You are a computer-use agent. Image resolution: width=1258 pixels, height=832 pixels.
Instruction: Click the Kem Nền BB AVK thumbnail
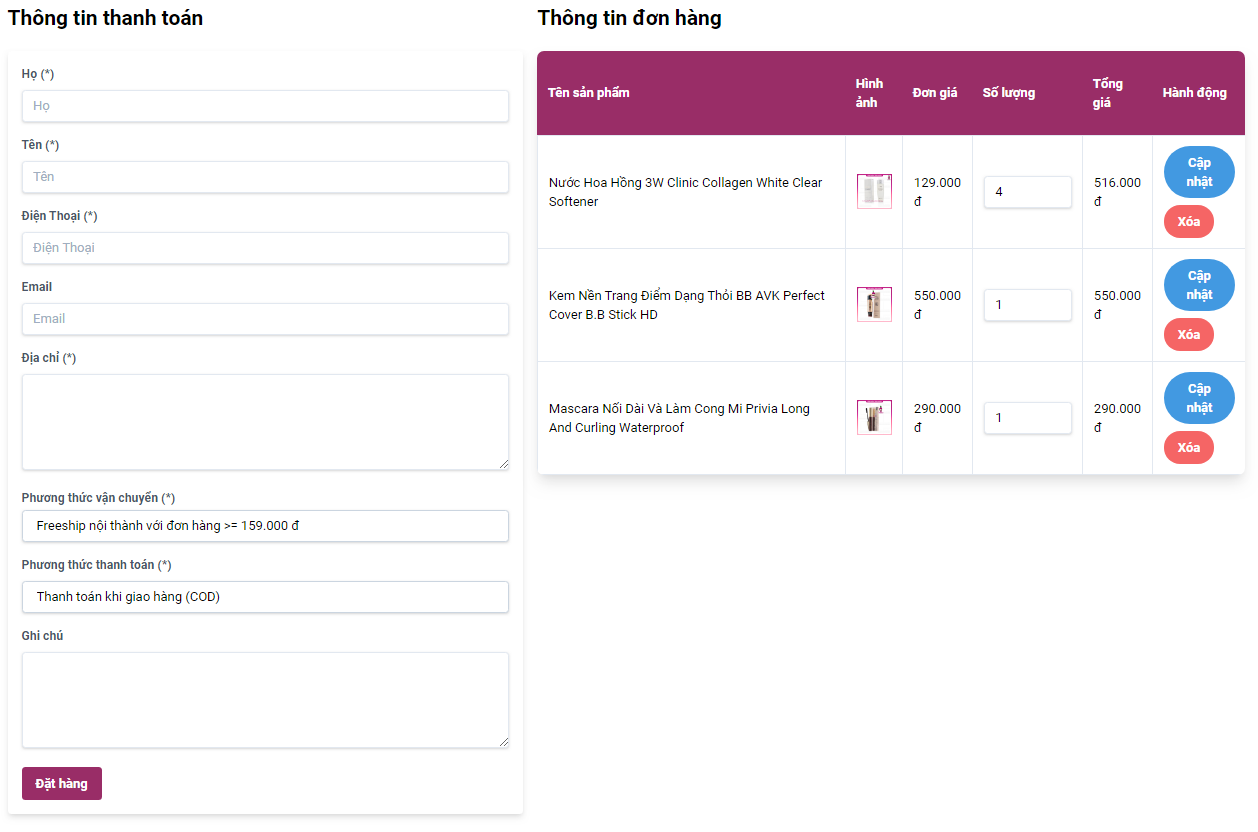874,304
